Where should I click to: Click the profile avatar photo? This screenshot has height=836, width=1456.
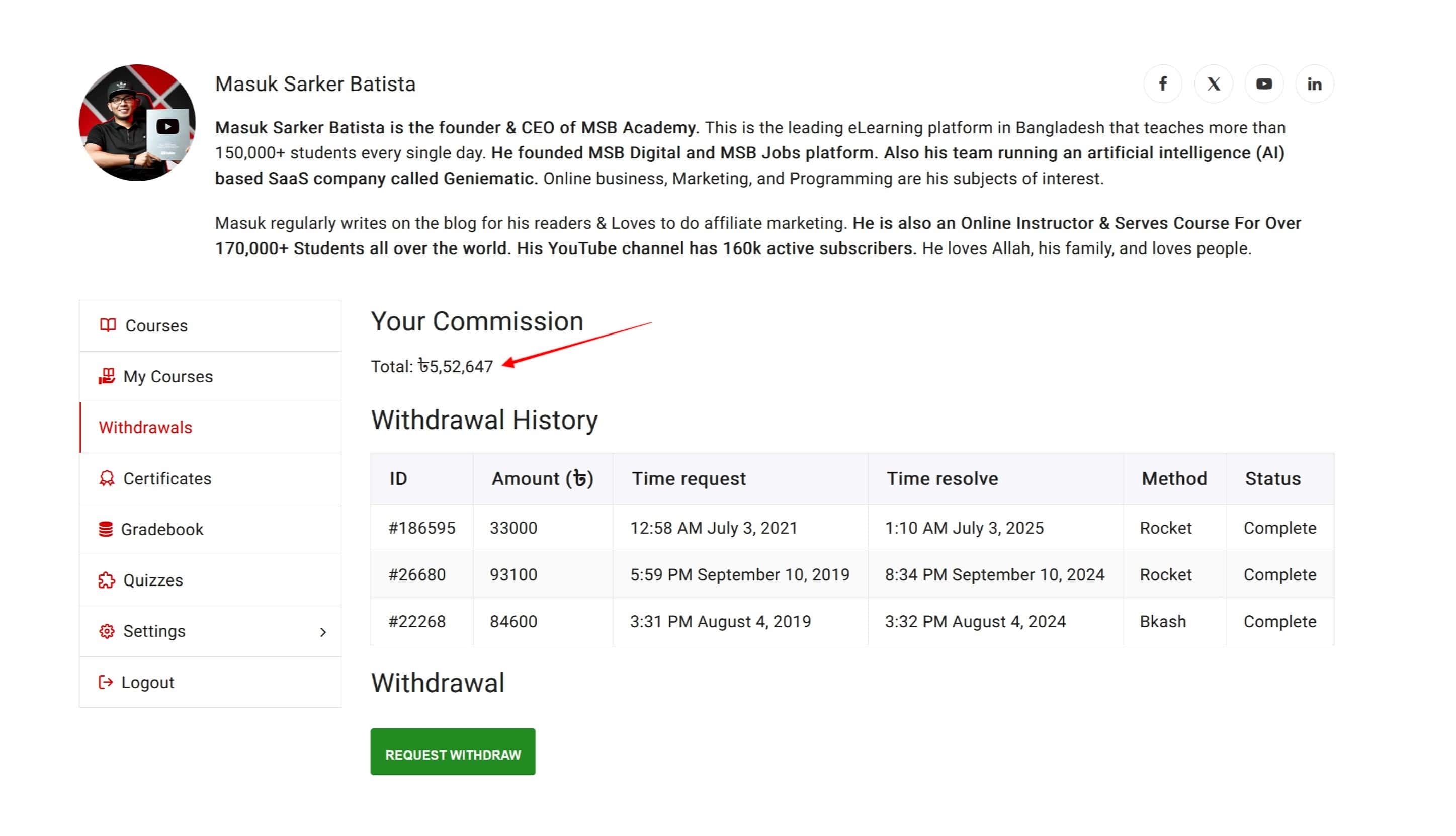coord(137,123)
